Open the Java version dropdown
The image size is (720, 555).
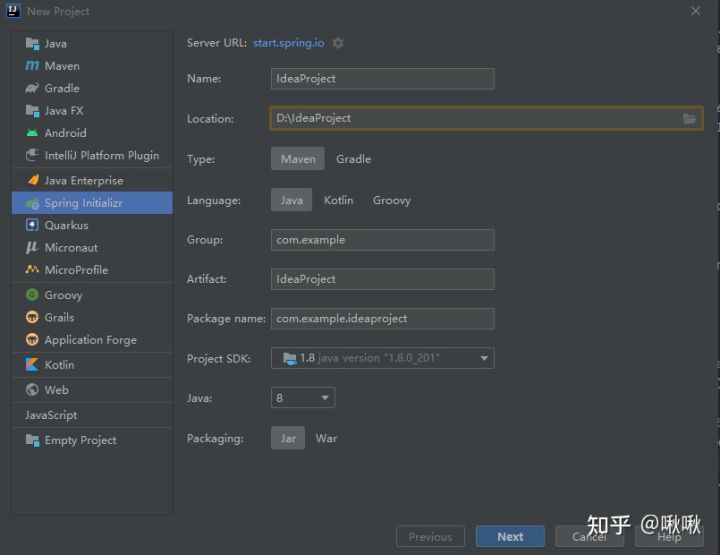303,398
